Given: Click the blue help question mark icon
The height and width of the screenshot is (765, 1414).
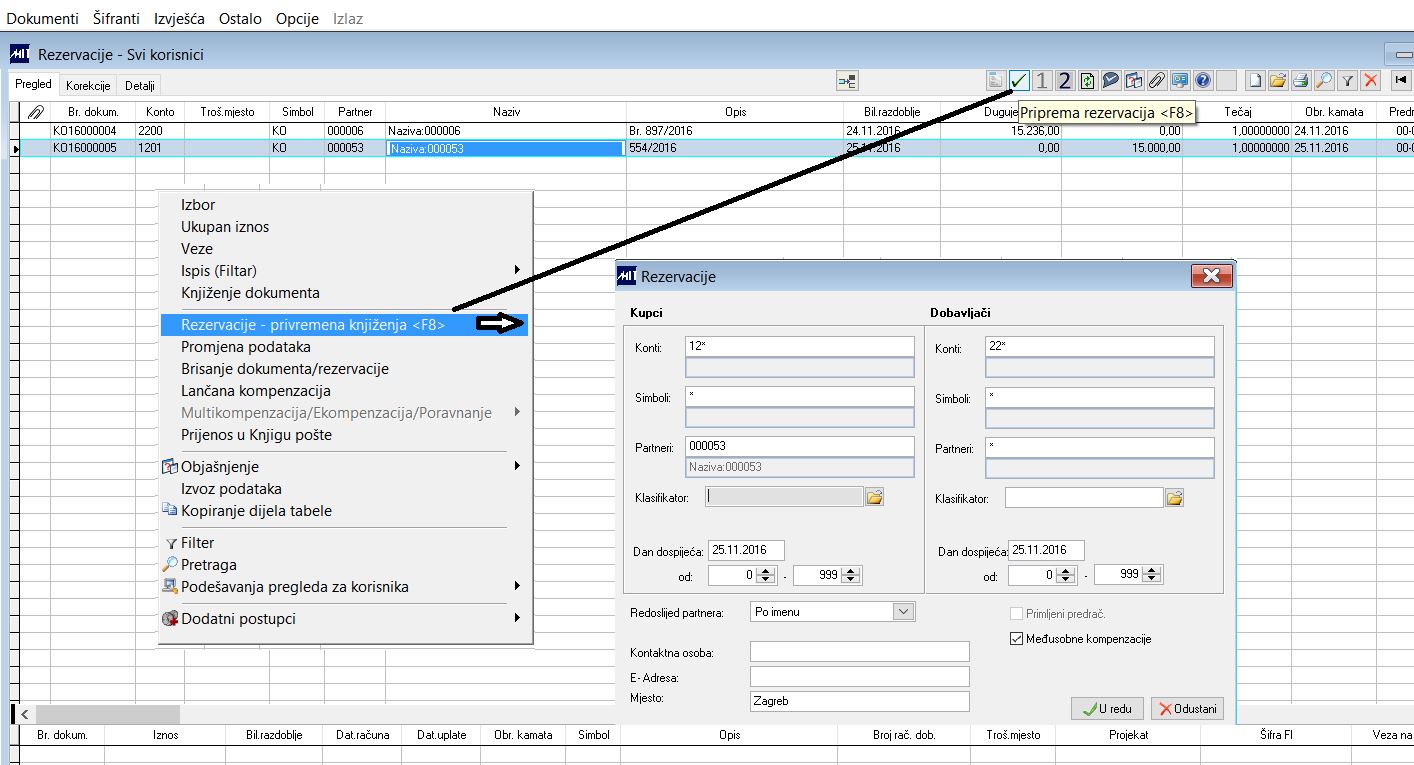Looking at the screenshot, I should [1203, 81].
